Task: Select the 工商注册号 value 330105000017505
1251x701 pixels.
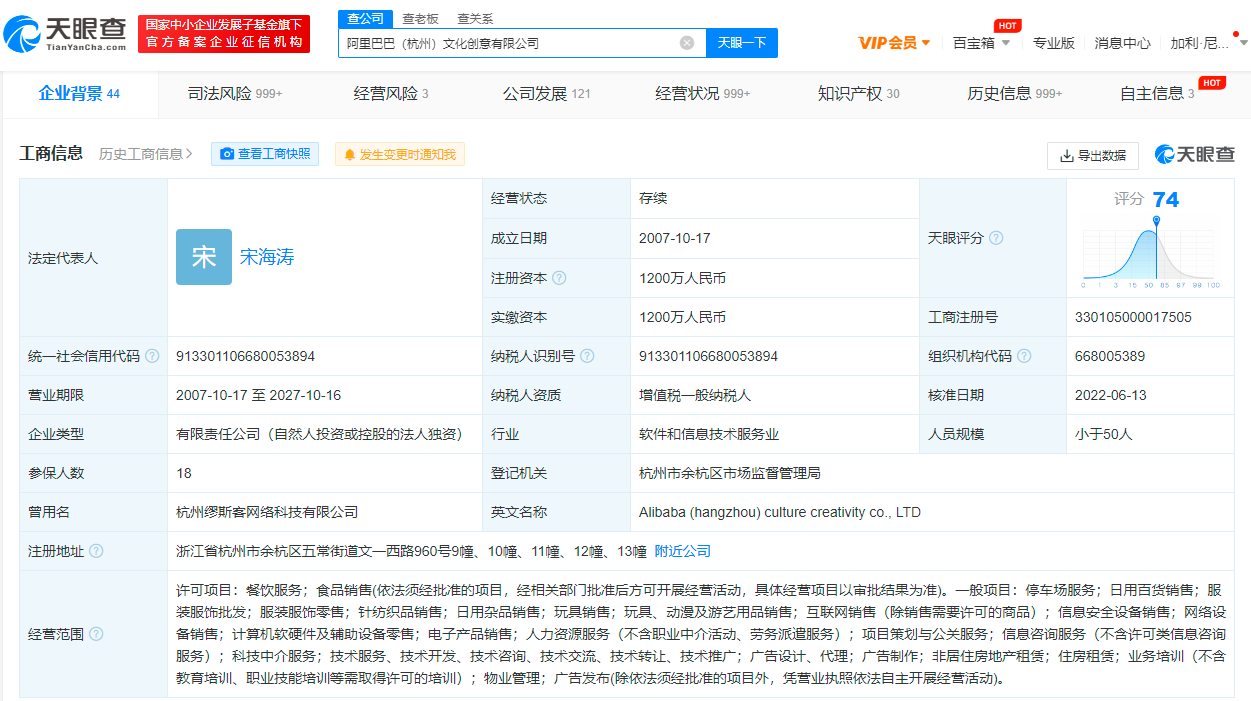Action: click(x=1133, y=317)
